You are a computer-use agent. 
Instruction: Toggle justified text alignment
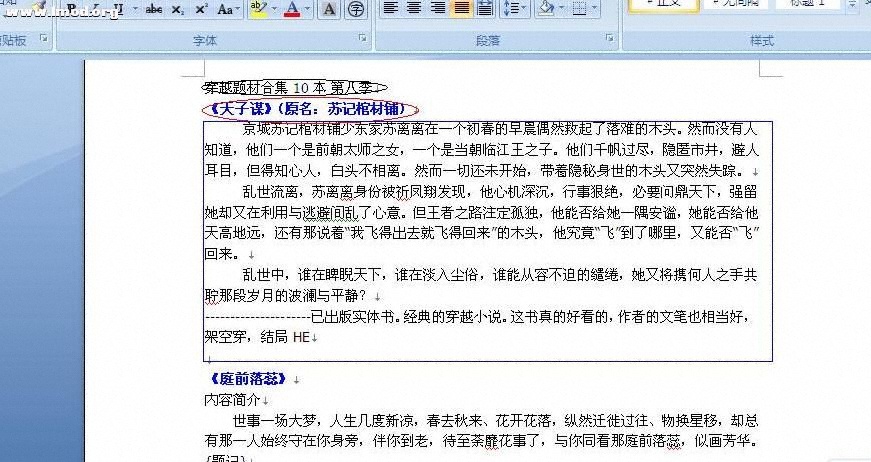point(461,8)
